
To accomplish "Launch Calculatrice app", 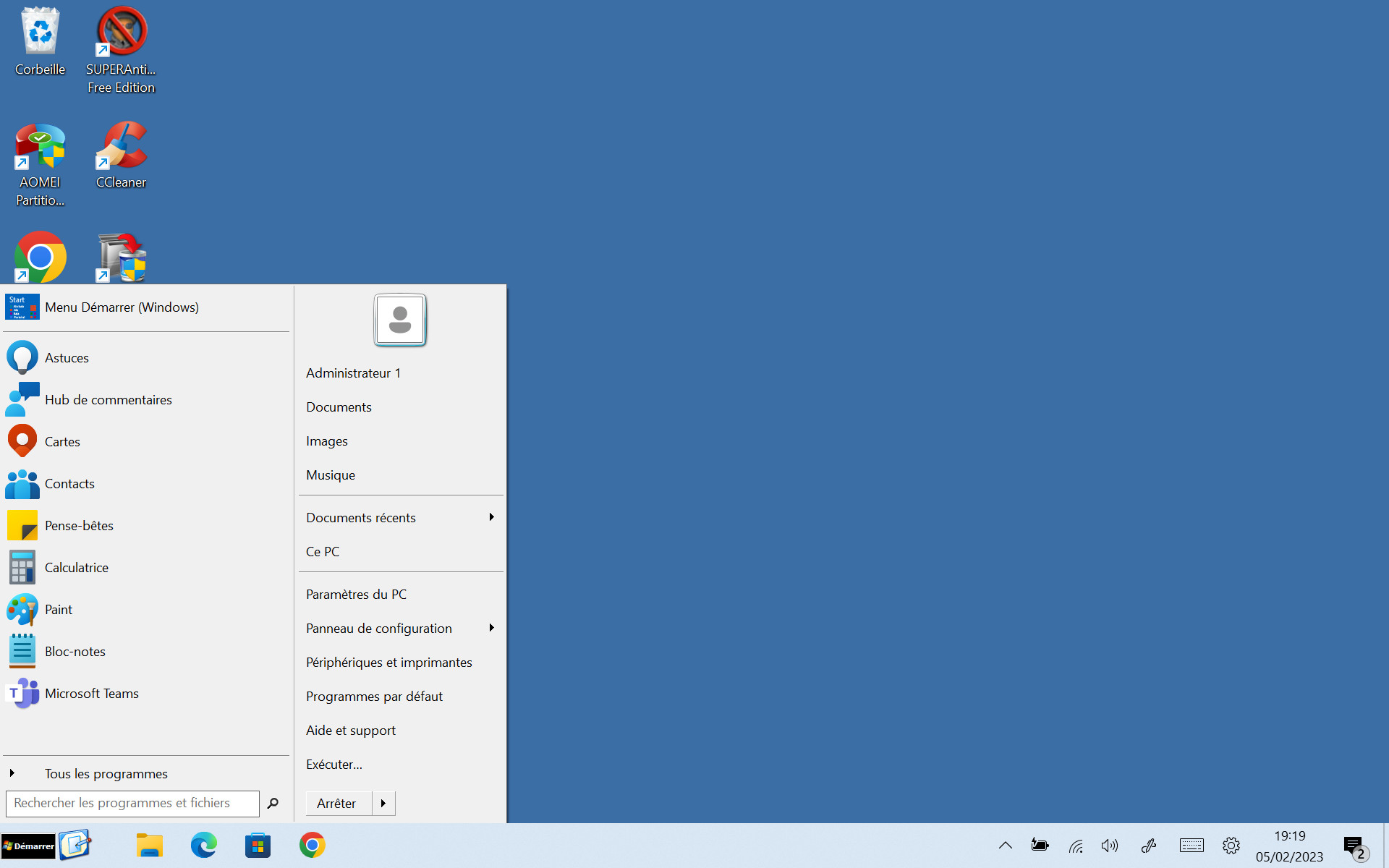I will (146, 567).
